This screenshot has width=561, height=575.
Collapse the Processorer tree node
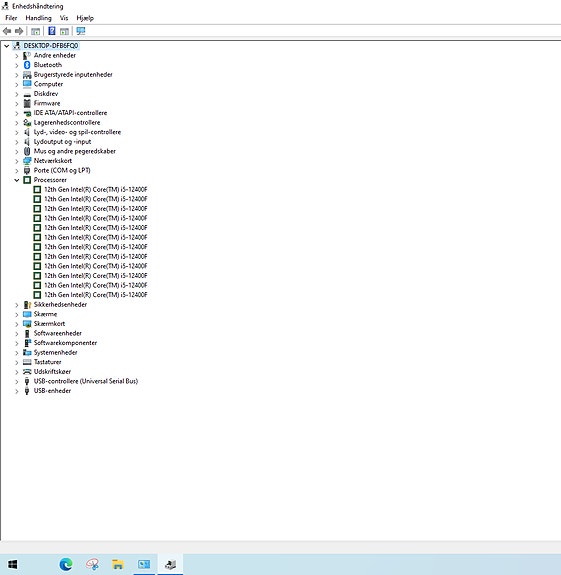16,180
